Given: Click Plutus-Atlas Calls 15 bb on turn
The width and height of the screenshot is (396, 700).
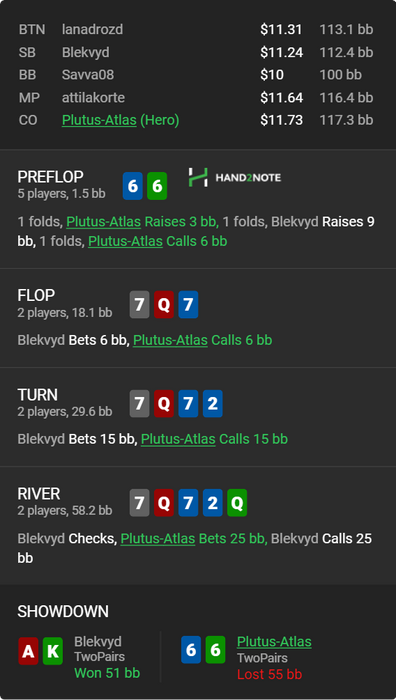Looking at the screenshot, I should [x=214, y=439].
